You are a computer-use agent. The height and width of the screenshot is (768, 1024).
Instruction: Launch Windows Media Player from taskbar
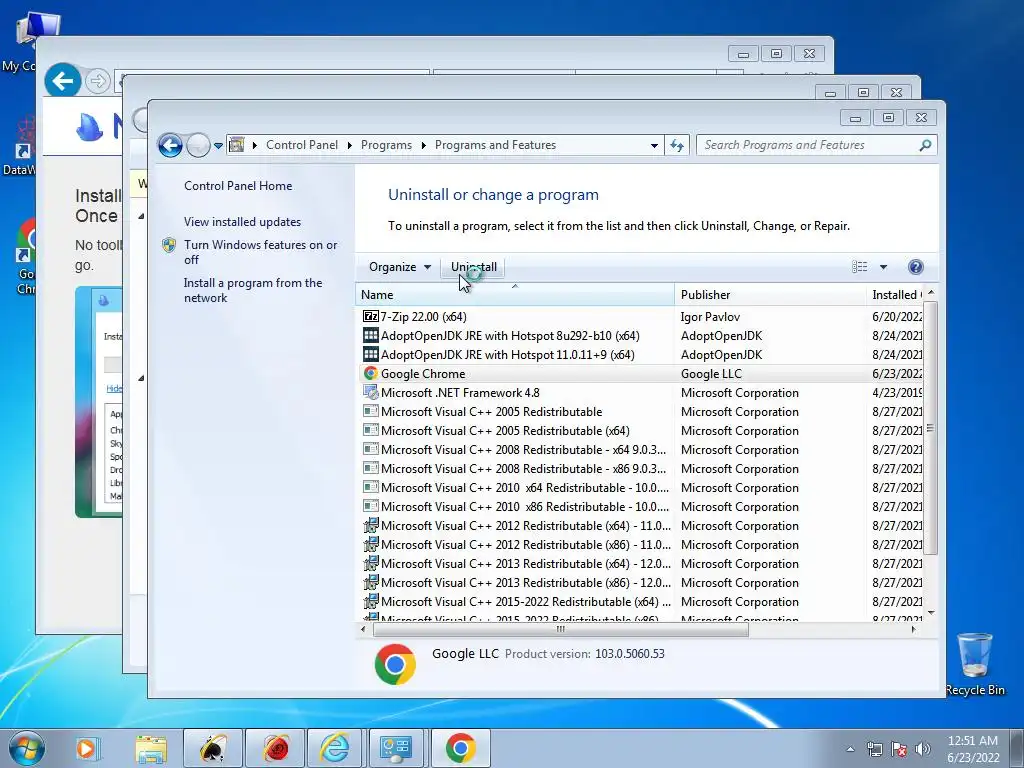(x=86, y=748)
